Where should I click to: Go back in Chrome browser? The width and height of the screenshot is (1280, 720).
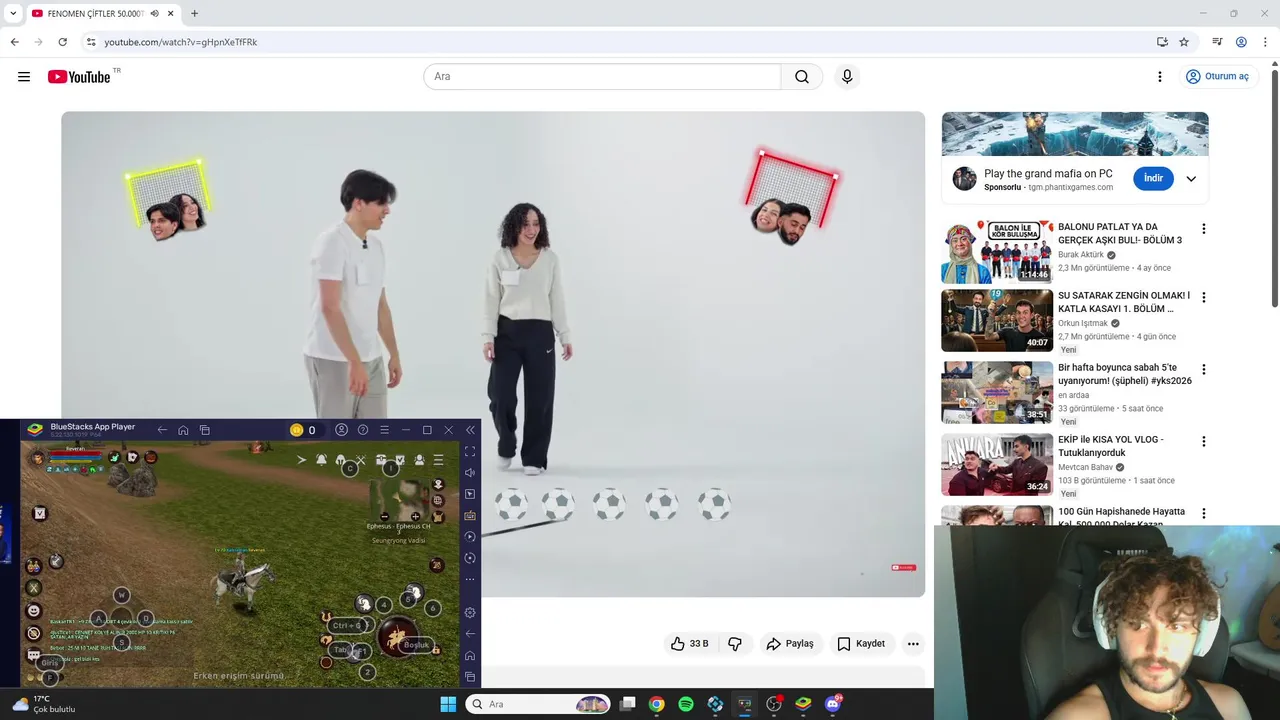pyautogui.click(x=14, y=42)
